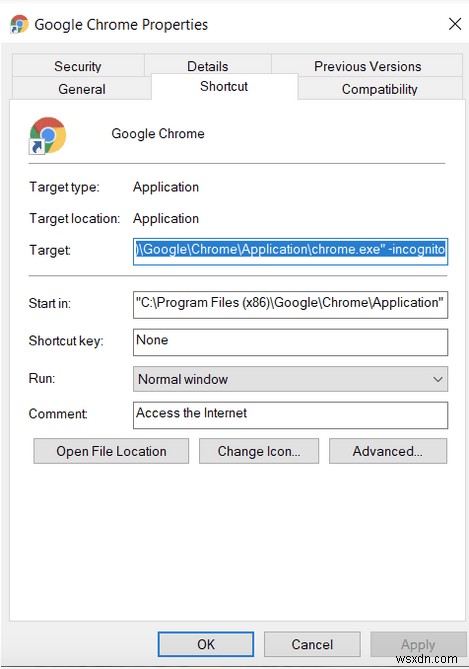Open the Run dropdown showing Normal window
Image resolution: width=469 pixels, height=669 pixels.
point(290,379)
